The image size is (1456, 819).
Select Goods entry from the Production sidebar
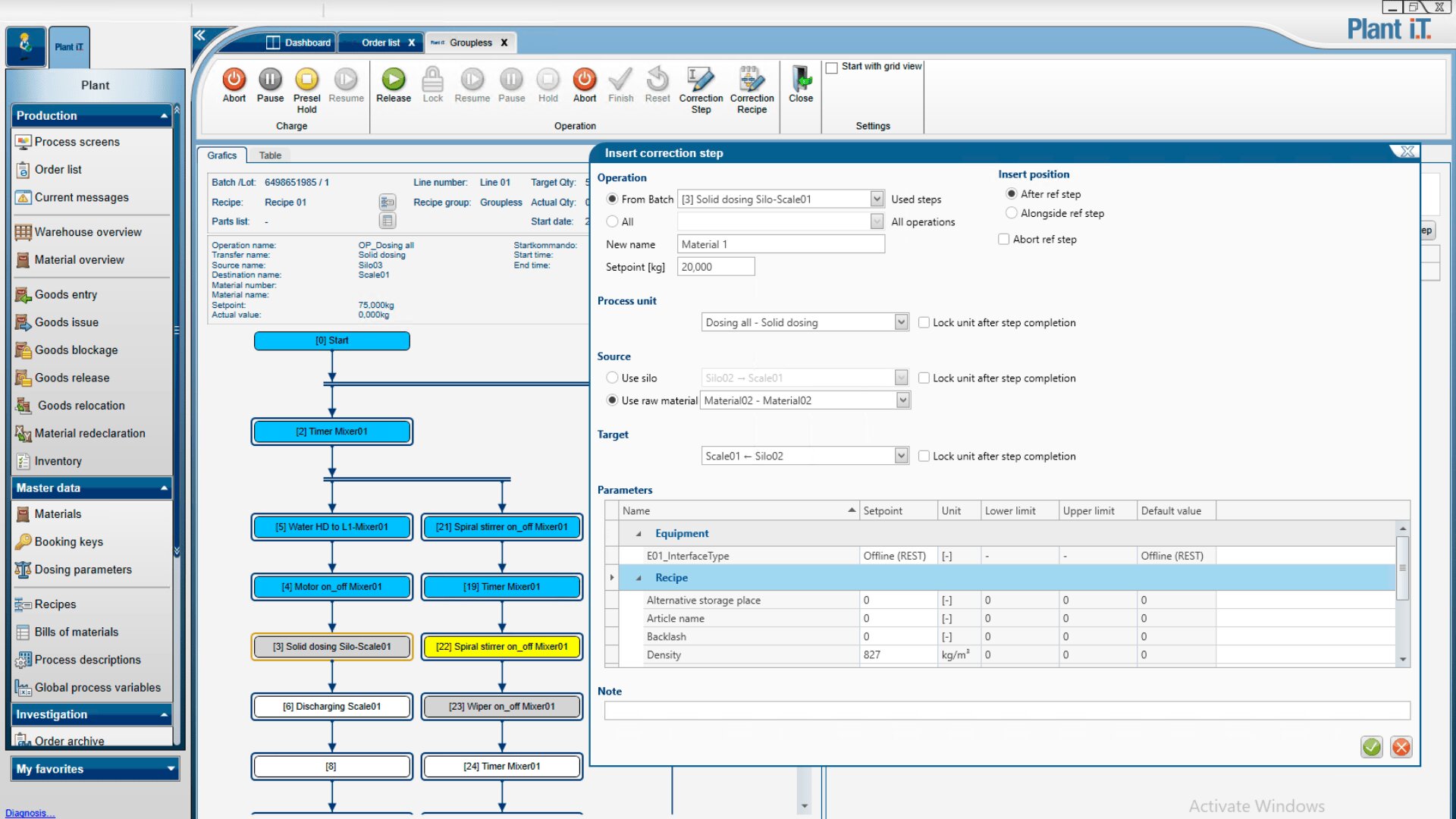pos(66,294)
